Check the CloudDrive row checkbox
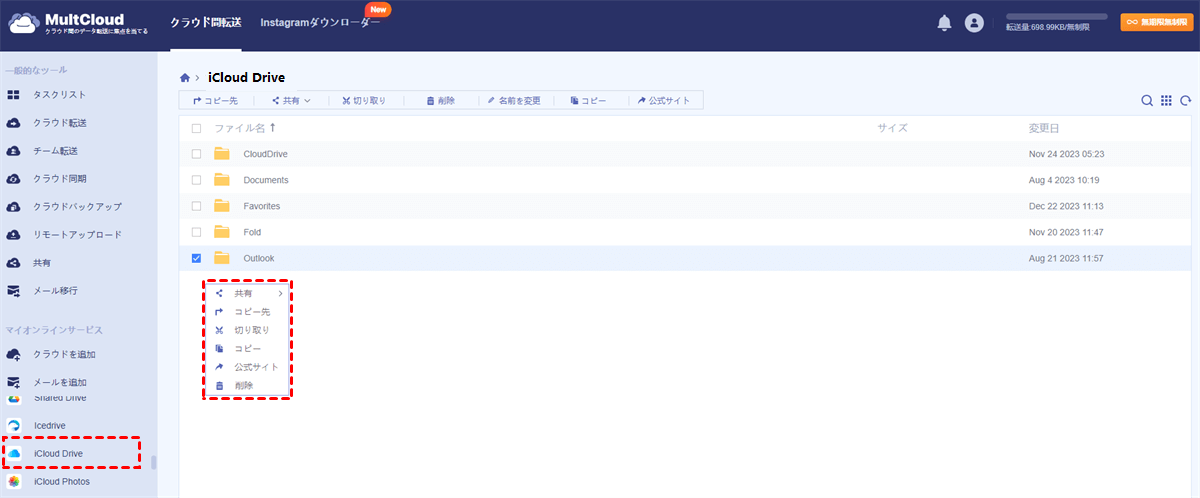The image size is (1200, 498). click(x=196, y=154)
